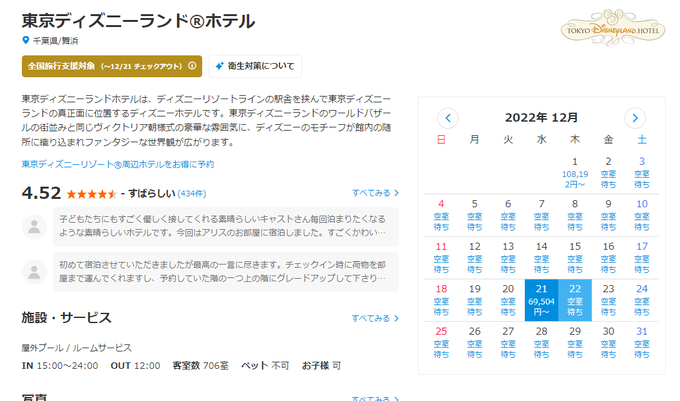Select December 28 in calendar

(x=541, y=342)
